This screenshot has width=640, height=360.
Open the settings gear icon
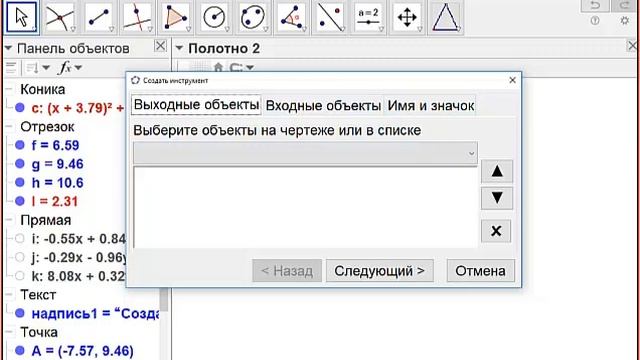[x=624, y=20]
